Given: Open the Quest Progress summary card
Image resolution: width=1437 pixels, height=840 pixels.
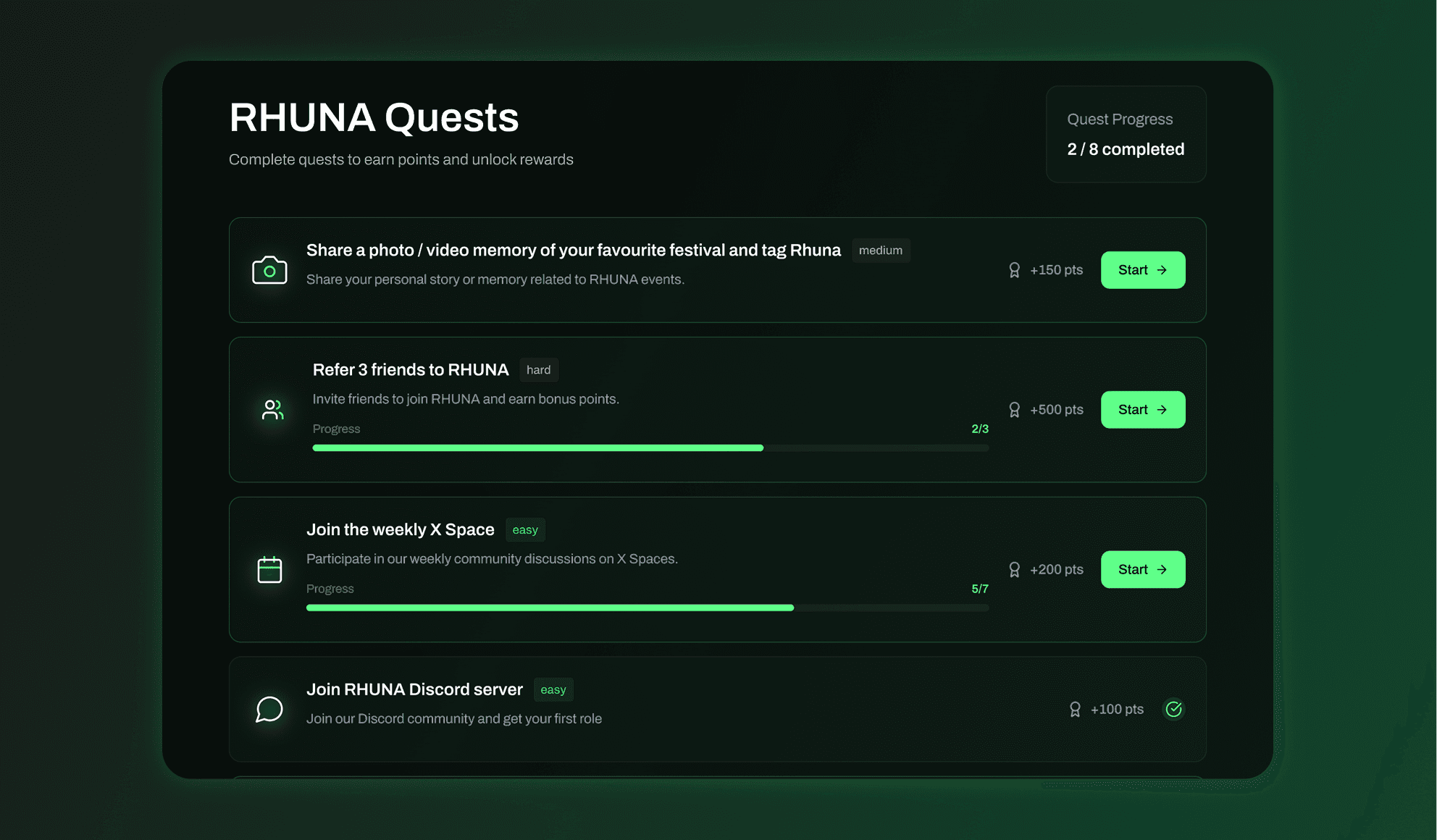Looking at the screenshot, I should (x=1126, y=134).
